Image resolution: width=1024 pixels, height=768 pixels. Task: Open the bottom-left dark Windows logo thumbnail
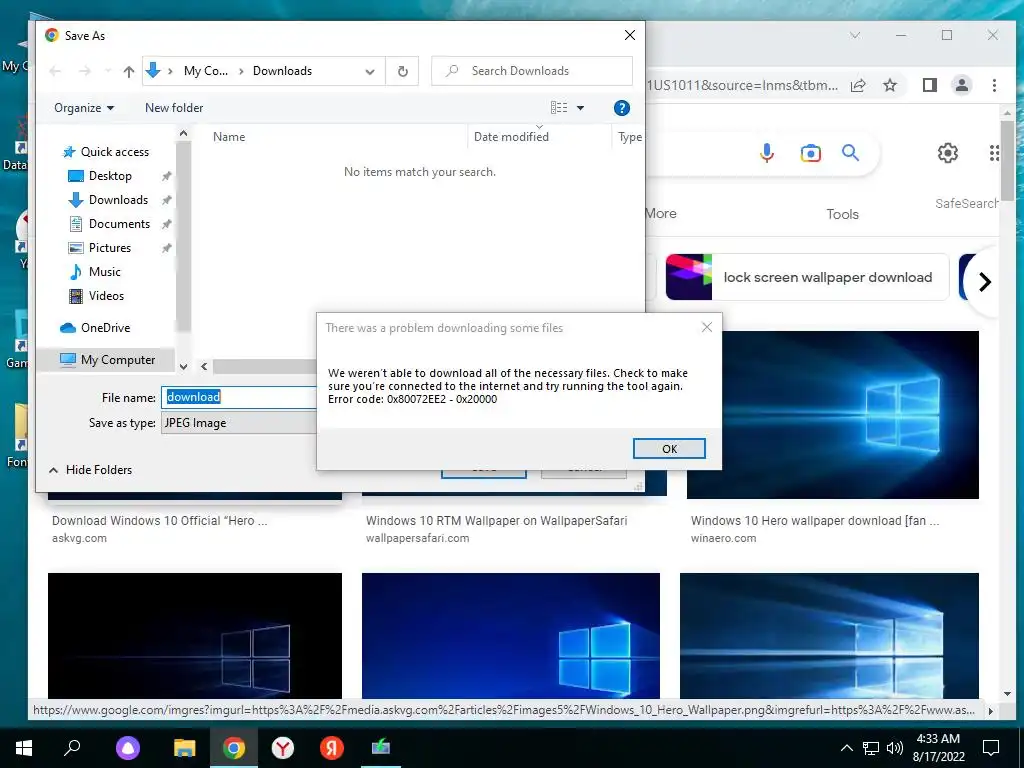(x=195, y=636)
